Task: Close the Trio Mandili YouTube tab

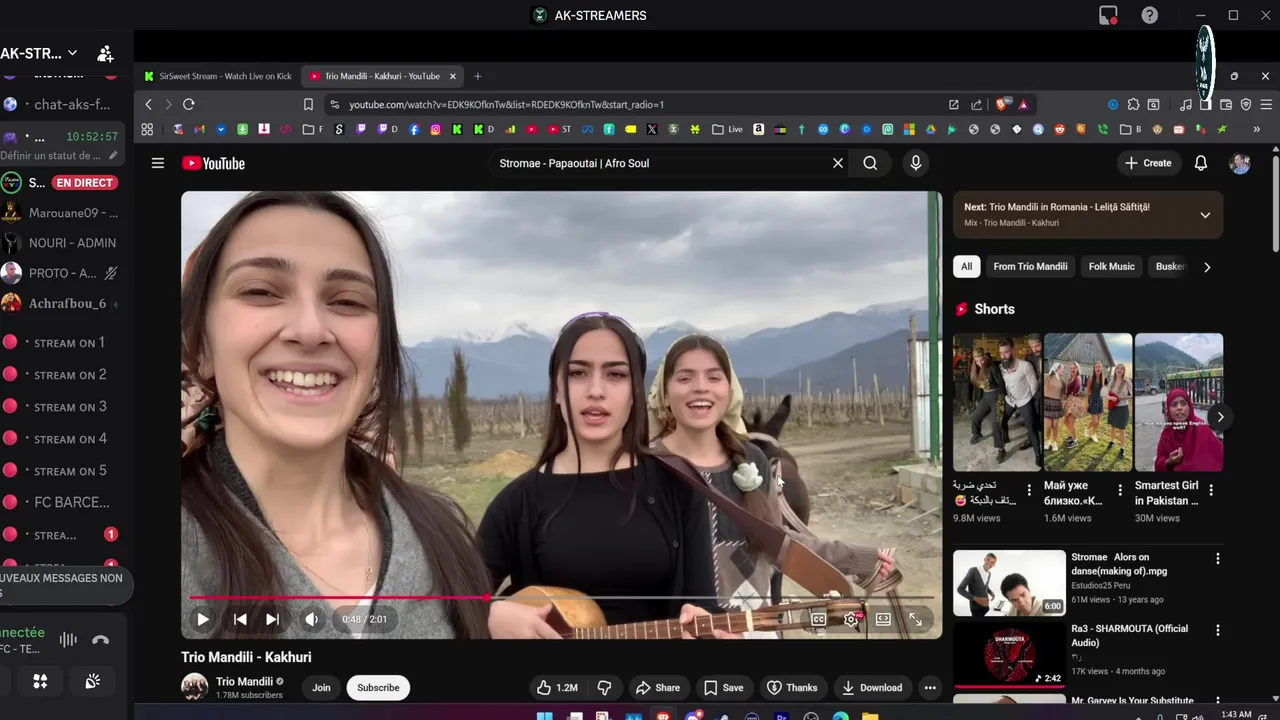Action: [x=452, y=76]
